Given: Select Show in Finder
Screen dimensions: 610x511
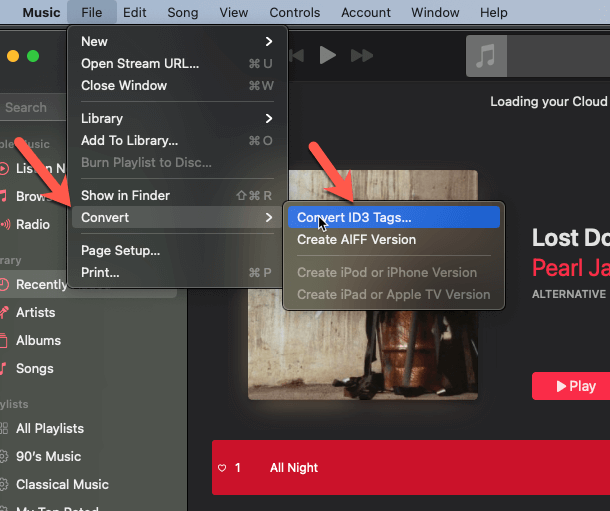Looking at the screenshot, I should click(x=177, y=195).
